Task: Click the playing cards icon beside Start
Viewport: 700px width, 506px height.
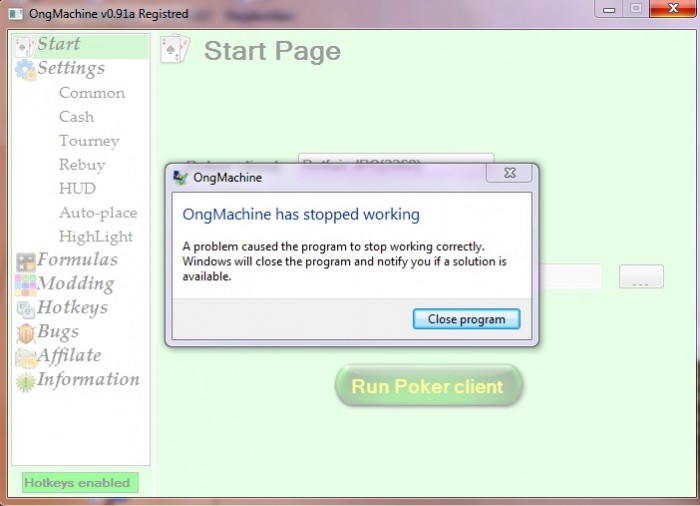Action: pos(25,46)
